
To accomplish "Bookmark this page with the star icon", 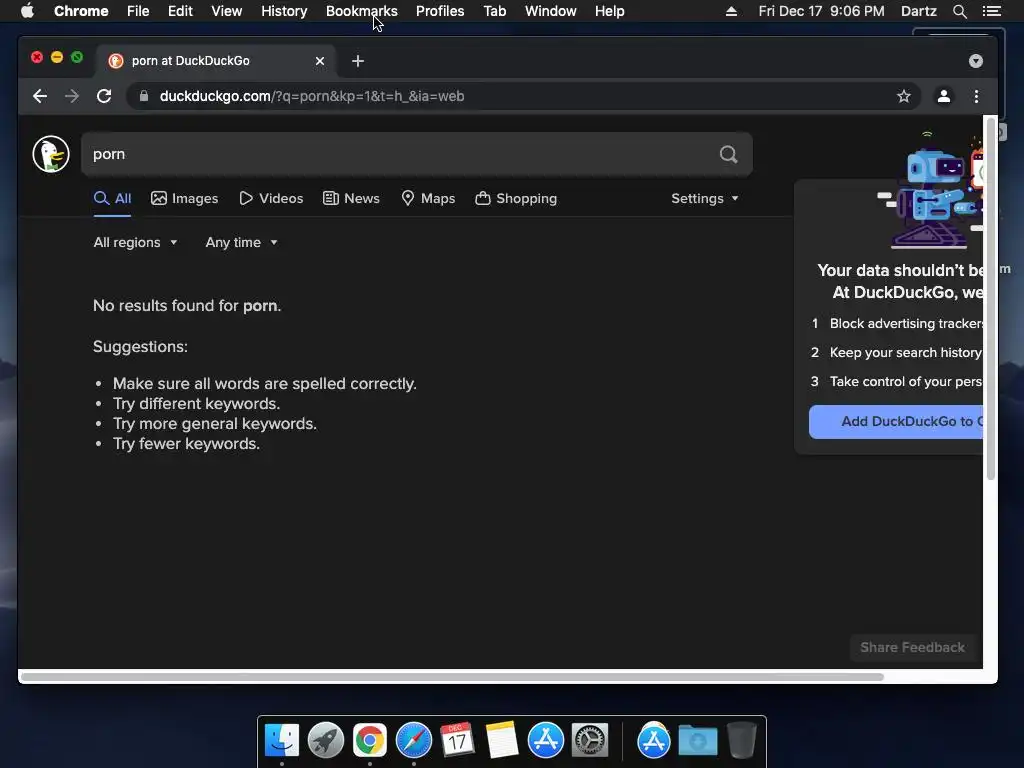I will pos(904,96).
